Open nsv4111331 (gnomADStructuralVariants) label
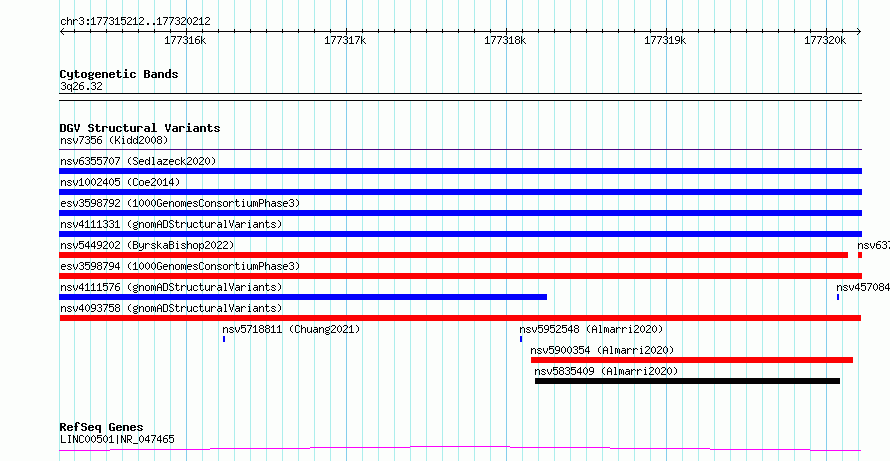This screenshot has width=890, height=461. (171, 224)
